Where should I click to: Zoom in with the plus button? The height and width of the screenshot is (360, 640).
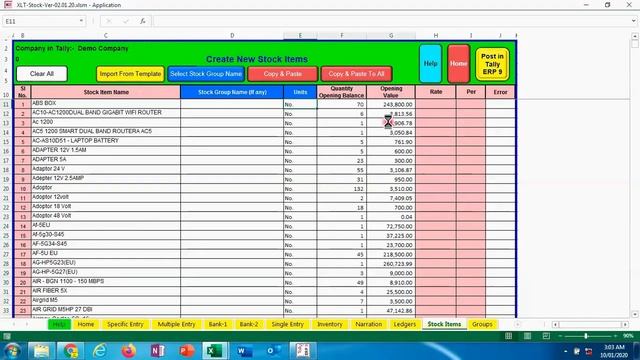(x=616, y=336)
